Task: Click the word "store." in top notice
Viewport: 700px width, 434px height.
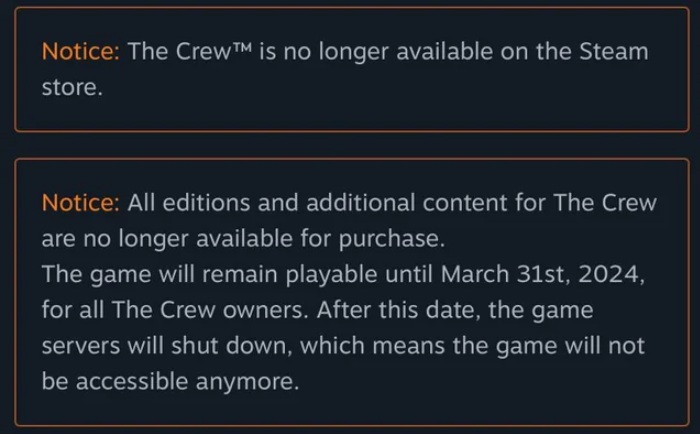Action: tap(72, 88)
